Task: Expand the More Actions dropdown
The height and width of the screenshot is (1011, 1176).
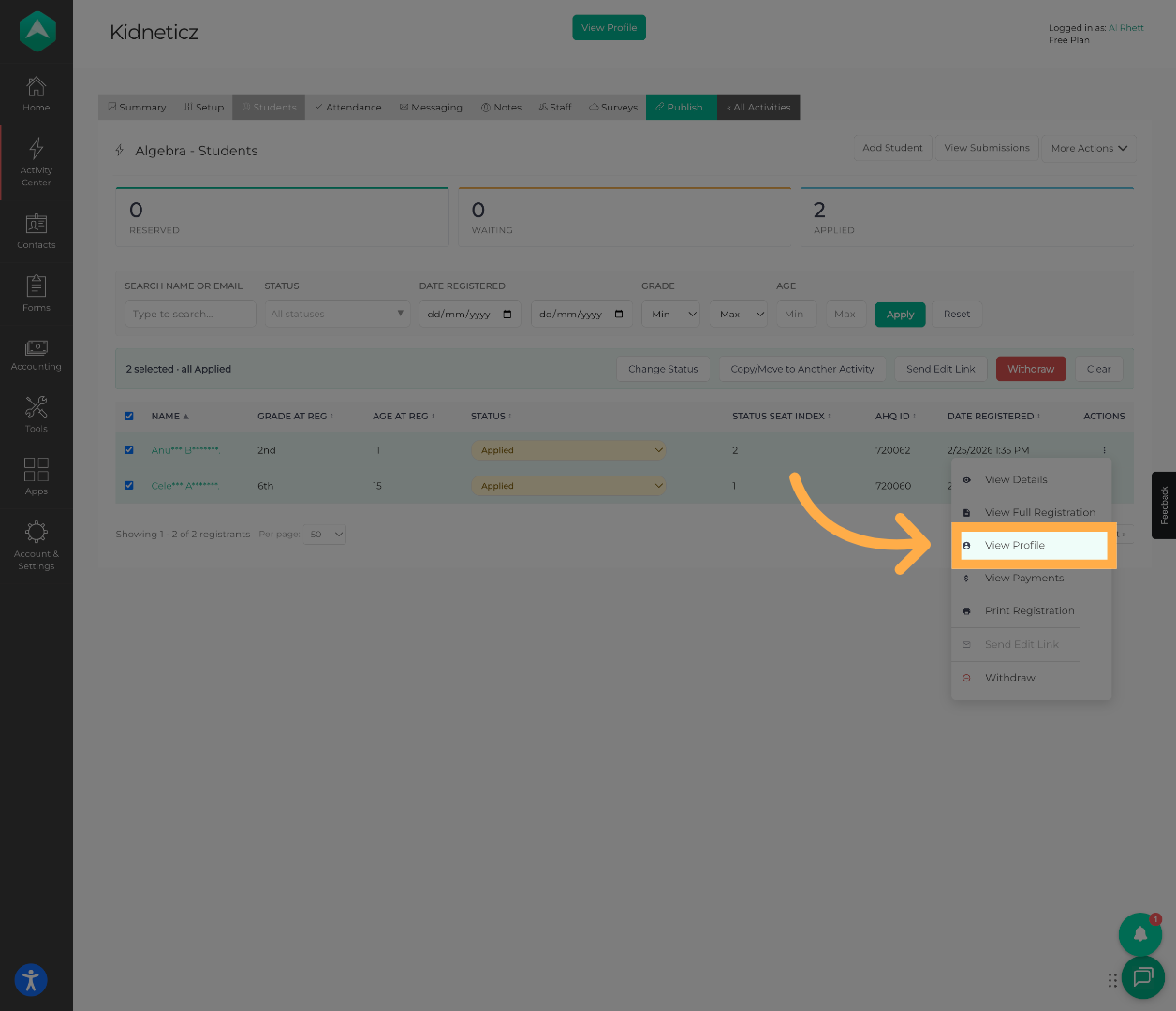Action: pos(1088,148)
